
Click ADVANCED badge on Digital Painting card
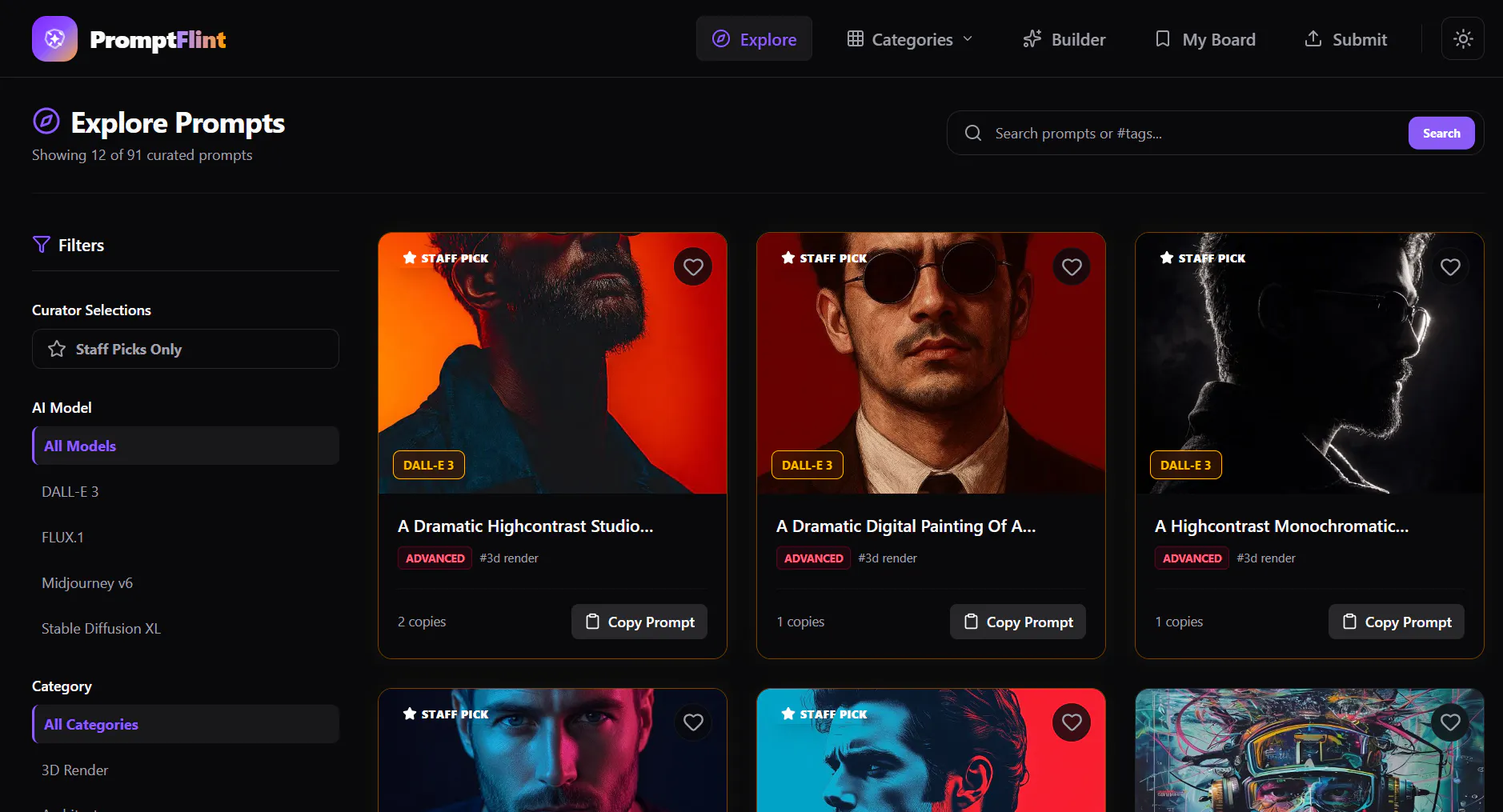pyautogui.click(x=814, y=558)
